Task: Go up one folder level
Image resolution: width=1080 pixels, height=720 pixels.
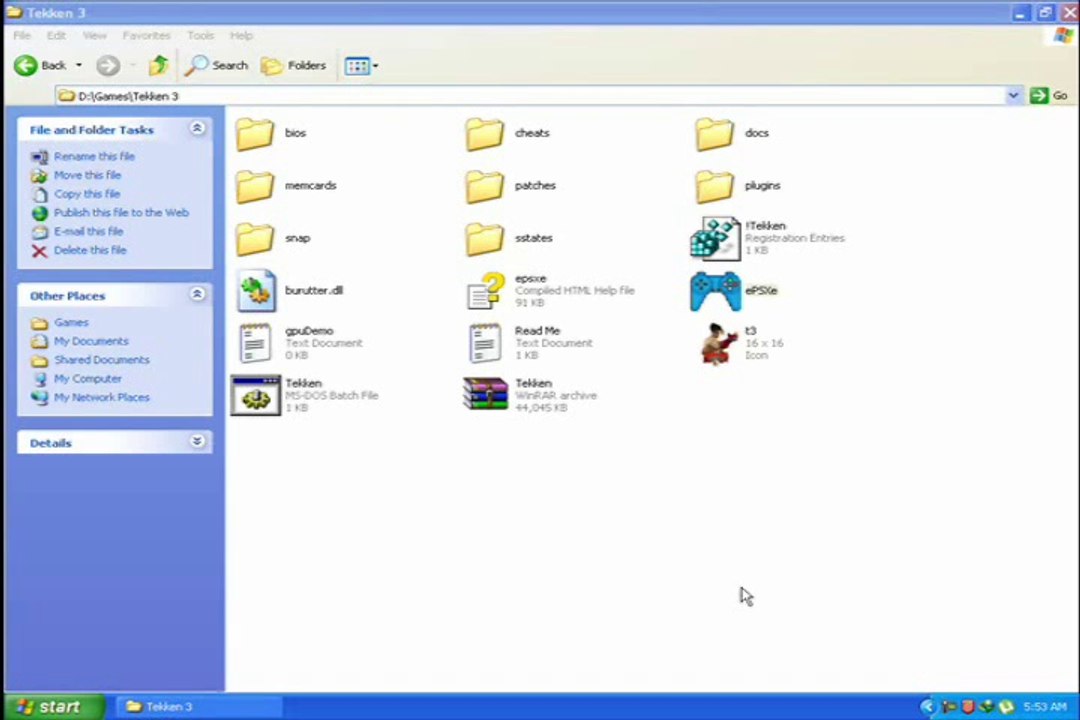Action: tap(158, 65)
